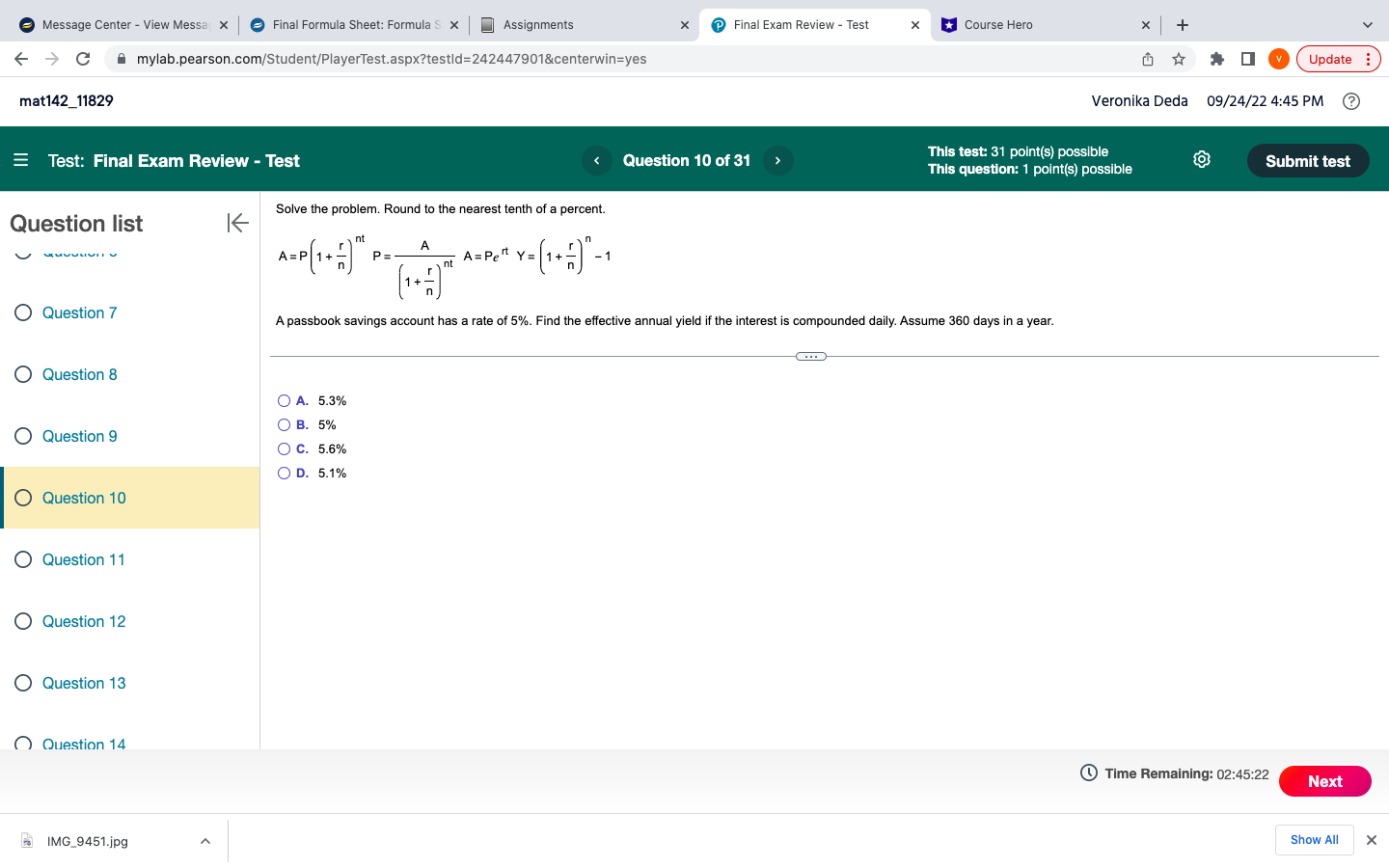This screenshot has height=868, width=1389.
Task: Select answer B. 5%
Action: pyautogui.click(x=284, y=425)
